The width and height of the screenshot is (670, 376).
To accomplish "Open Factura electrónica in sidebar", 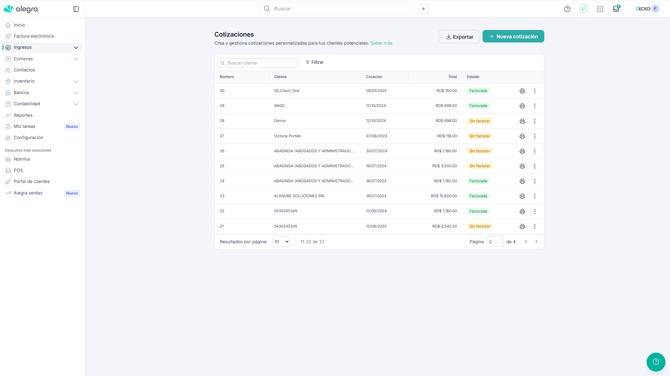I will point(34,36).
